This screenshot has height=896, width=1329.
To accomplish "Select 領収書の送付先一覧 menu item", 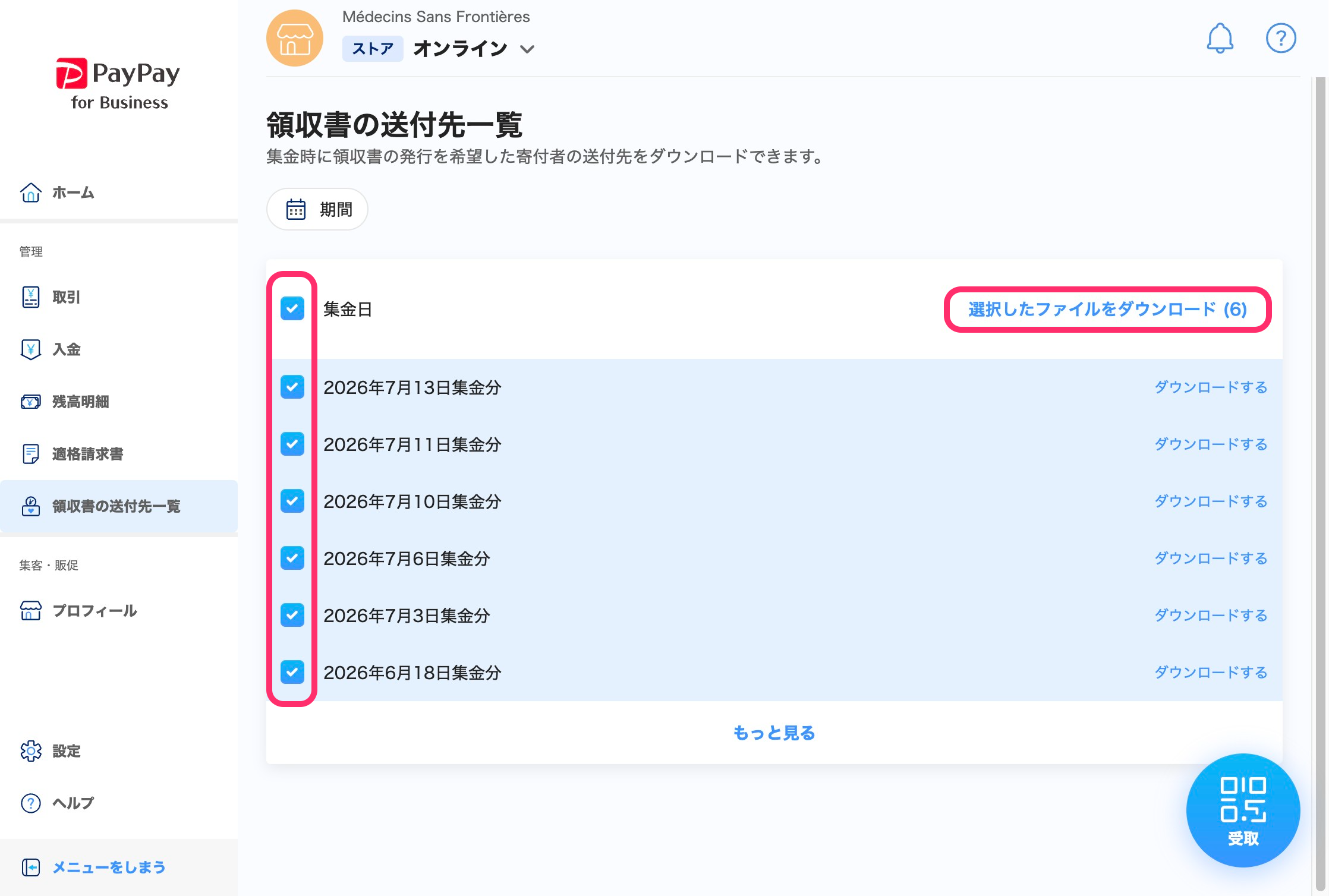I will 119,506.
